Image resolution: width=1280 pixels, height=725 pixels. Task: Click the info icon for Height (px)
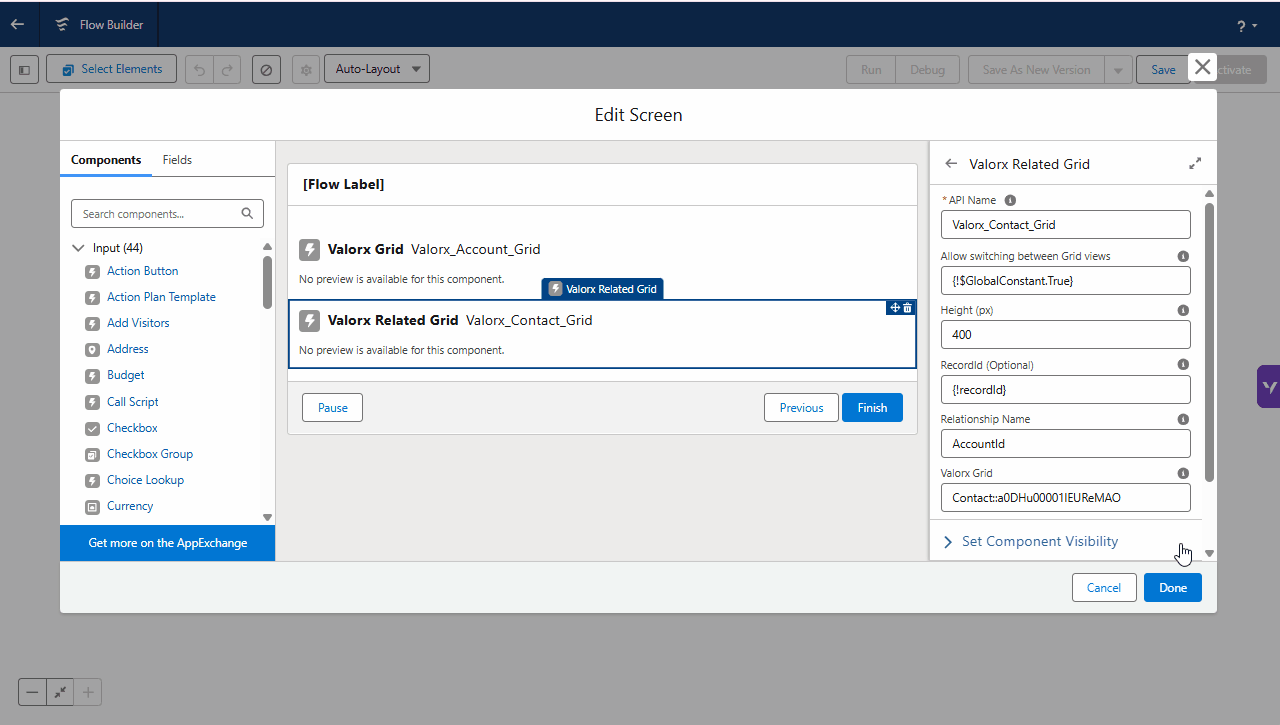[x=1183, y=310]
